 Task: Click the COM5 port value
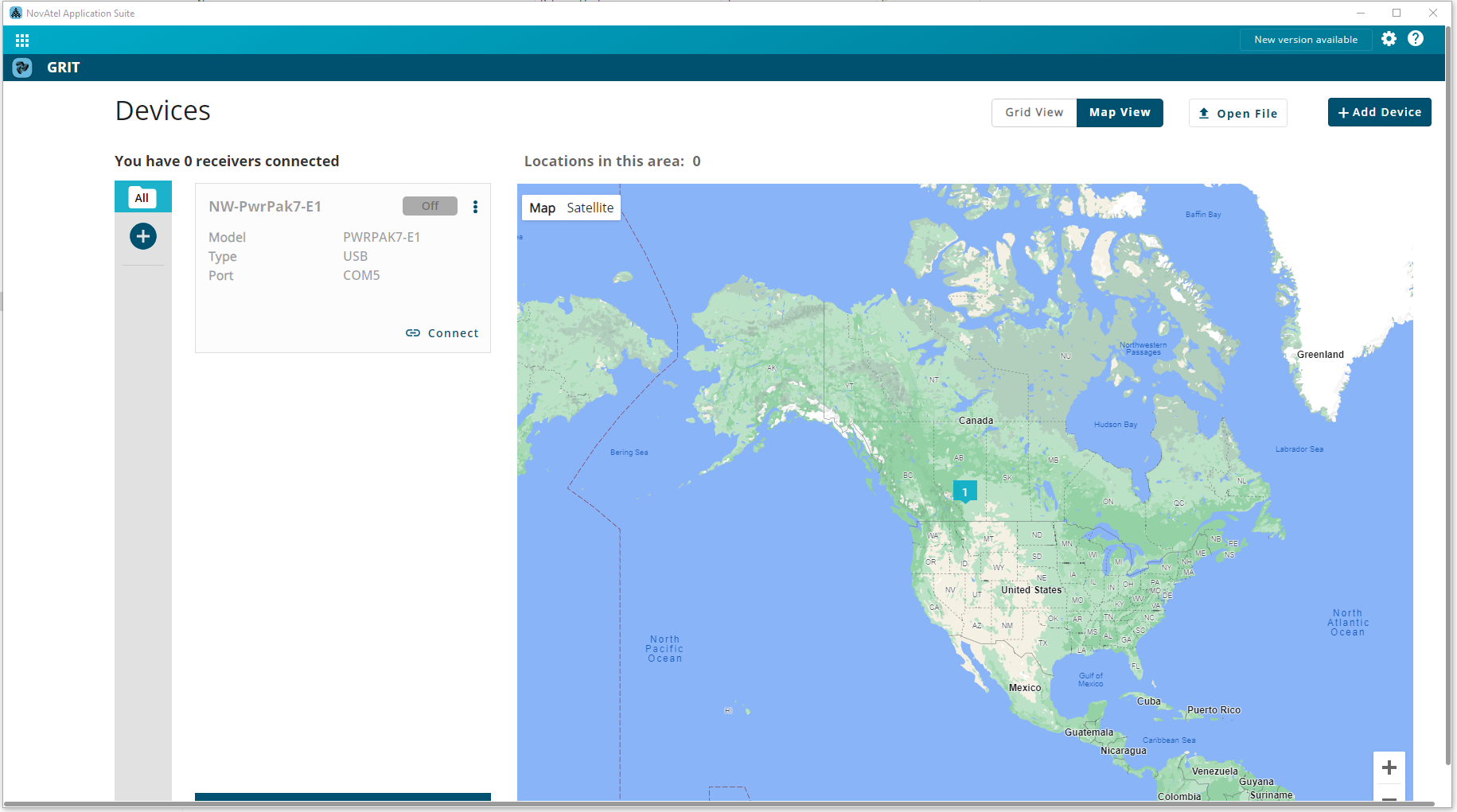coord(361,275)
